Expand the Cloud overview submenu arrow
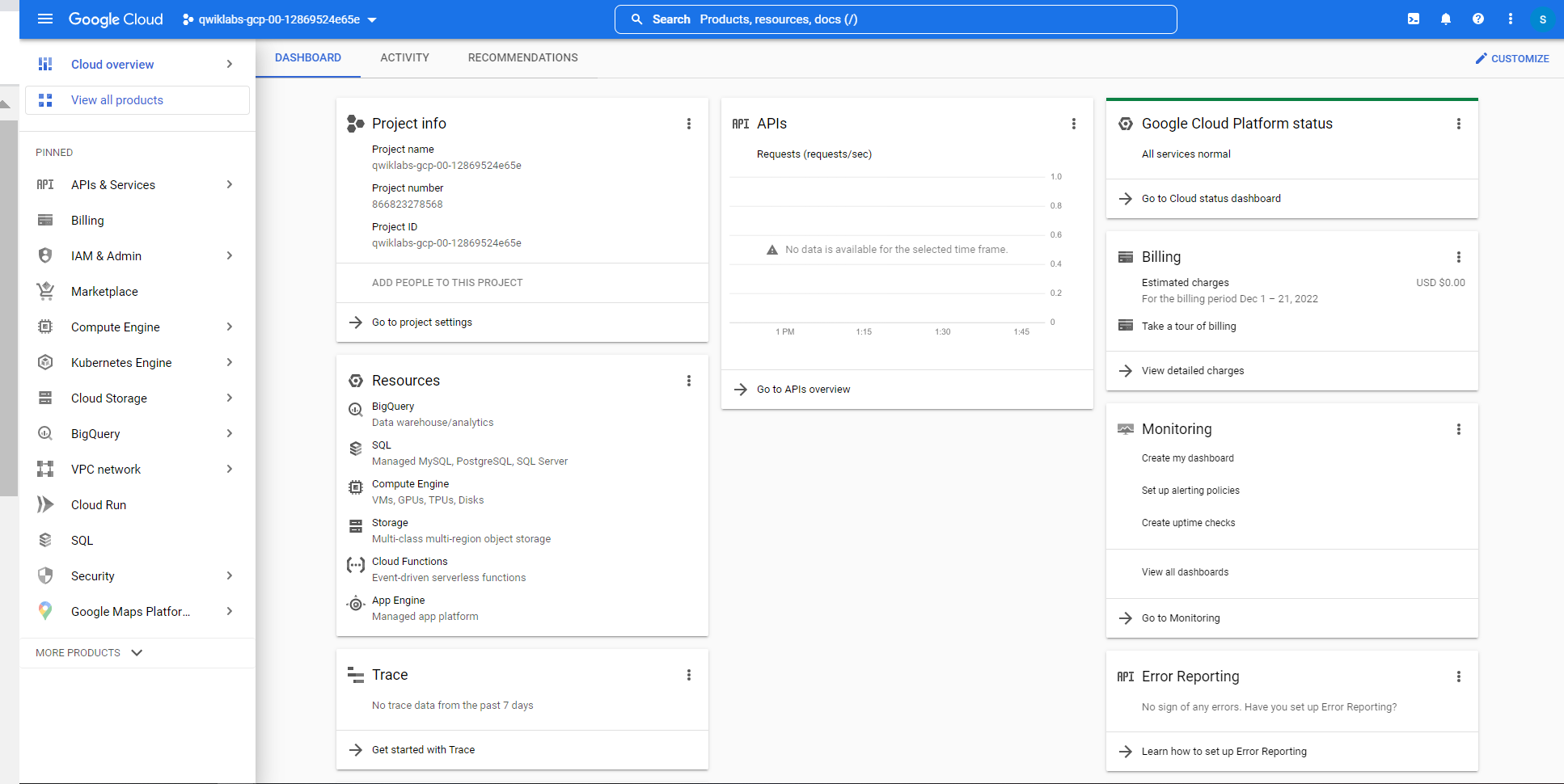 click(230, 64)
